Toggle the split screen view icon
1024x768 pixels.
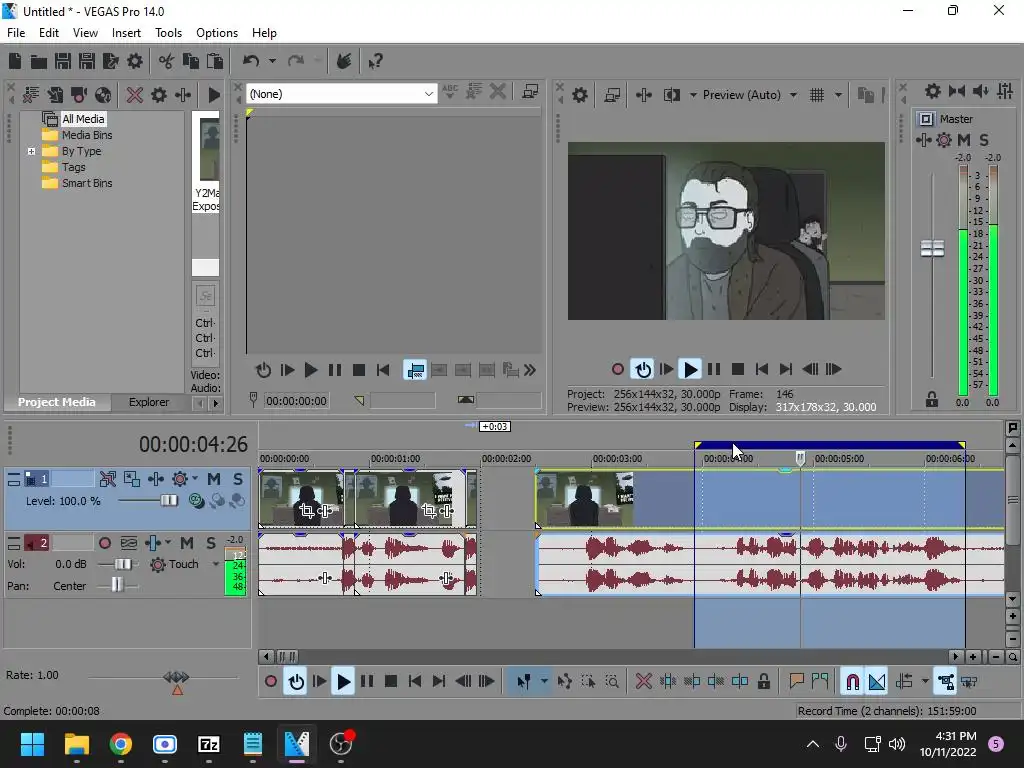pyautogui.click(x=672, y=95)
